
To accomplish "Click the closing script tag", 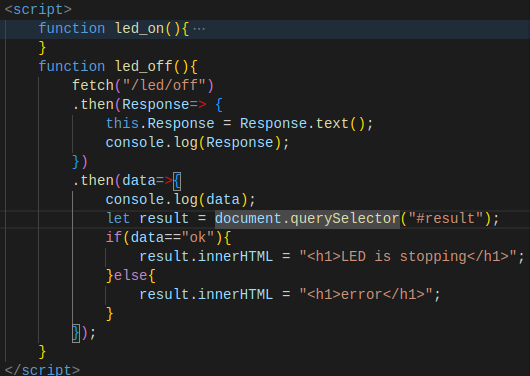I will (x=42, y=369).
